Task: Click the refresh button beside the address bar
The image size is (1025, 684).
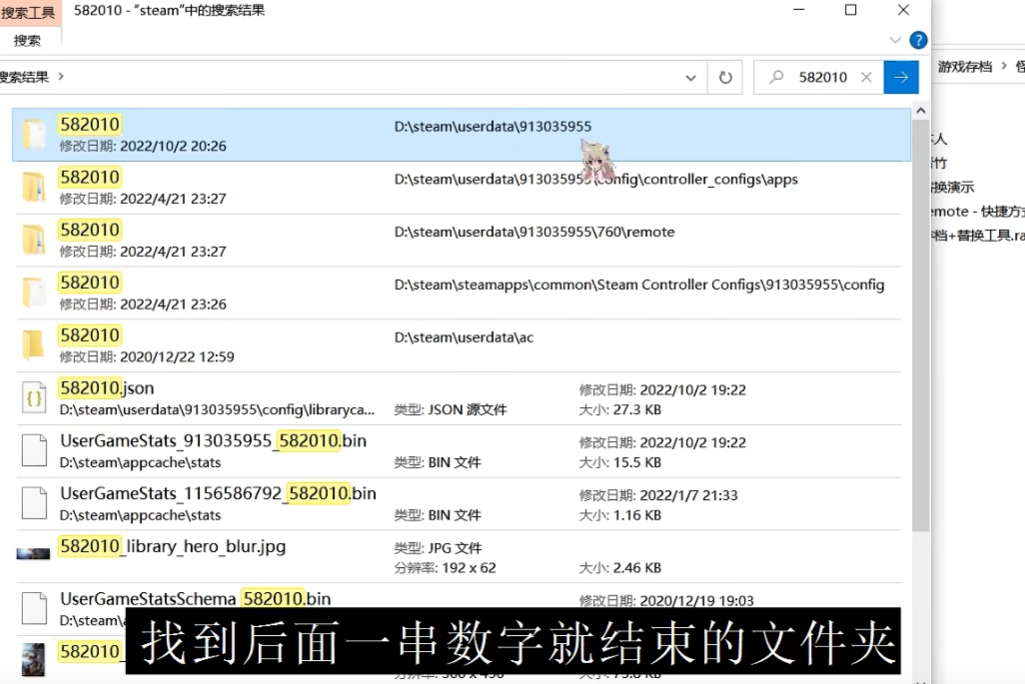Action: click(x=725, y=77)
